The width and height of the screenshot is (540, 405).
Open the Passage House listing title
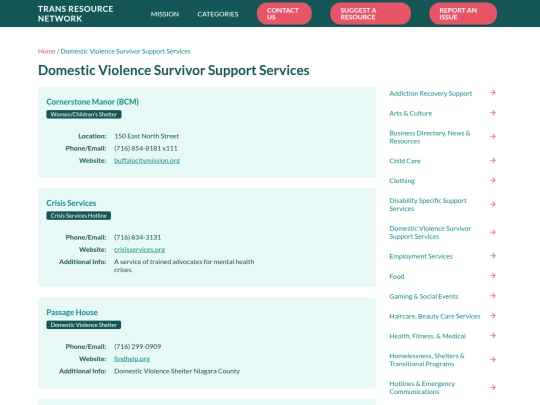[72, 312]
